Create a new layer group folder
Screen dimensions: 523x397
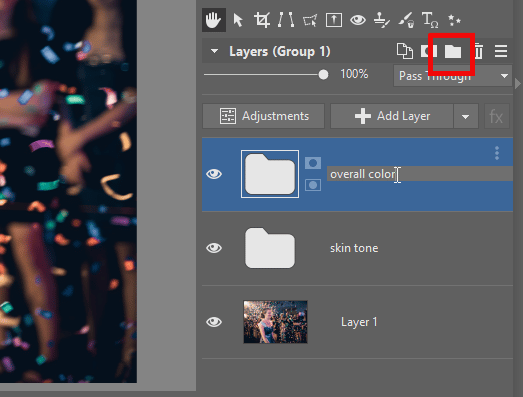click(453, 51)
